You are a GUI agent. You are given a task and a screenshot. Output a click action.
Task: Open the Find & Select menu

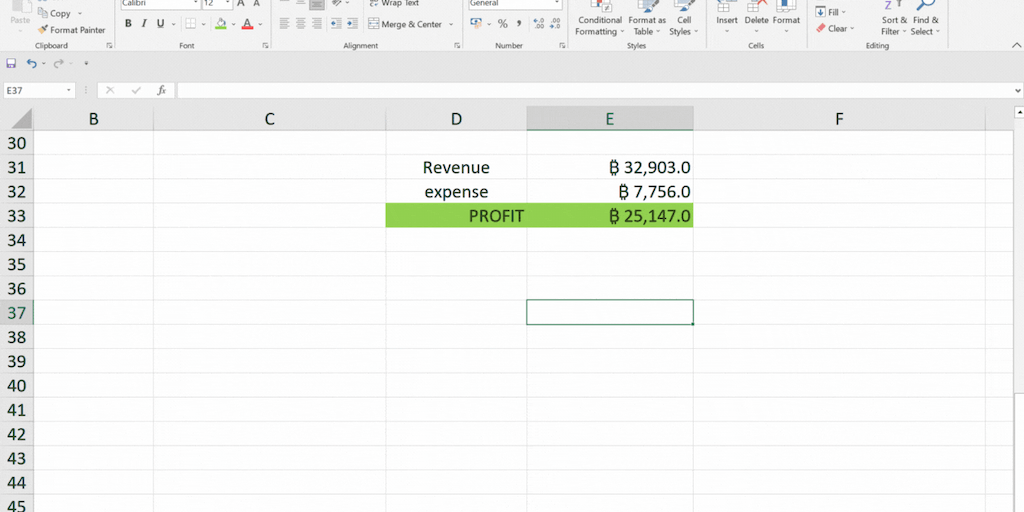coord(926,26)
